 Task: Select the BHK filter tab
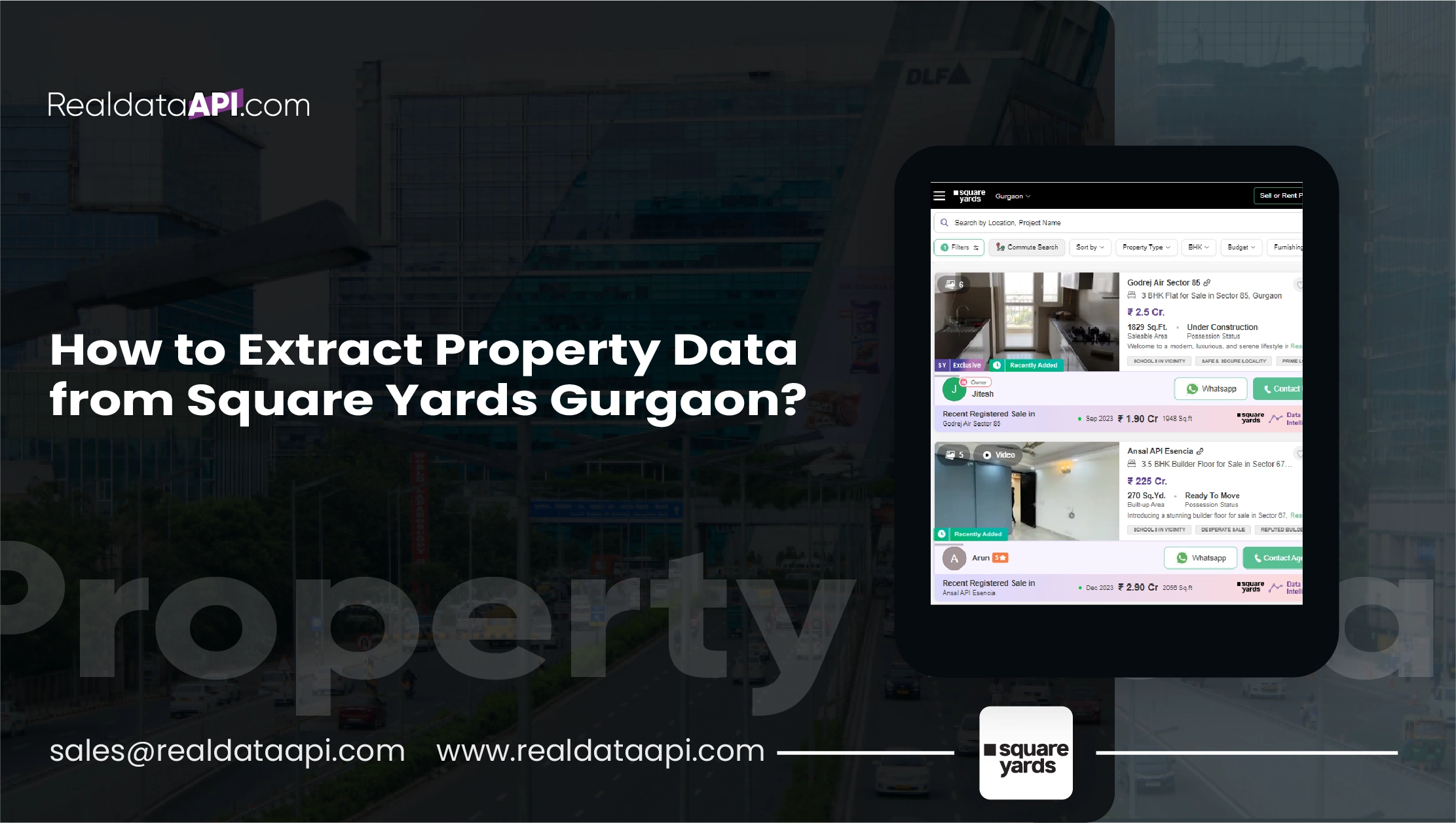(1197, 247)
